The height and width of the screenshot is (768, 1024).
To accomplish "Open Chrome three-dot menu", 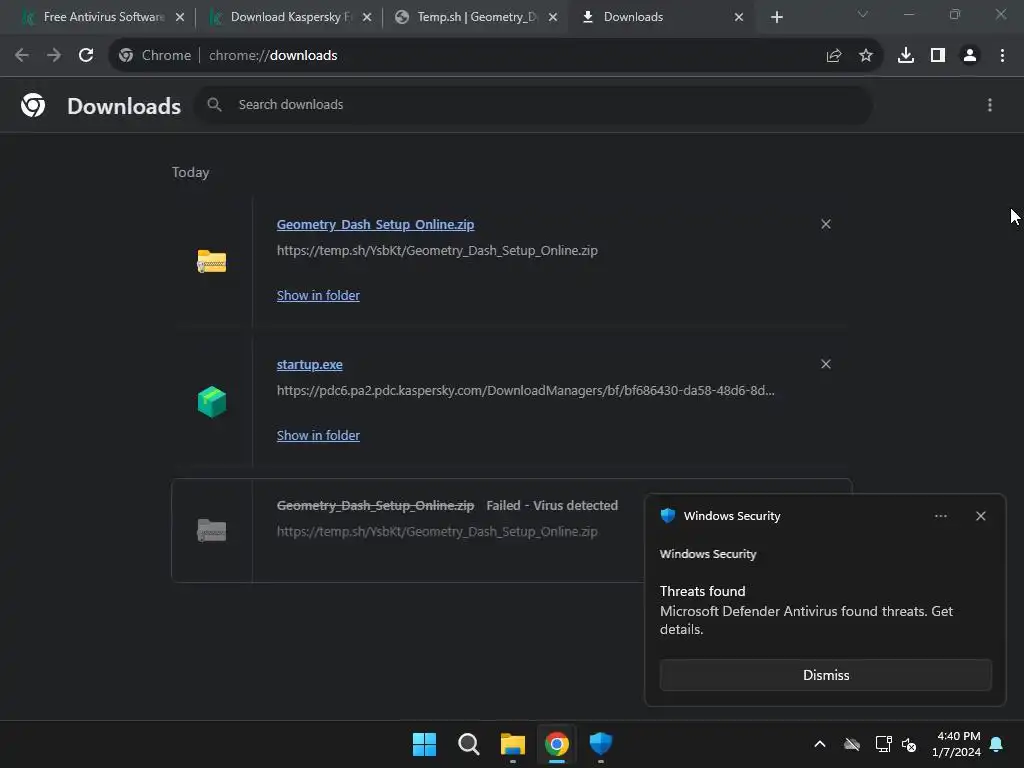I will (1002, 56).
